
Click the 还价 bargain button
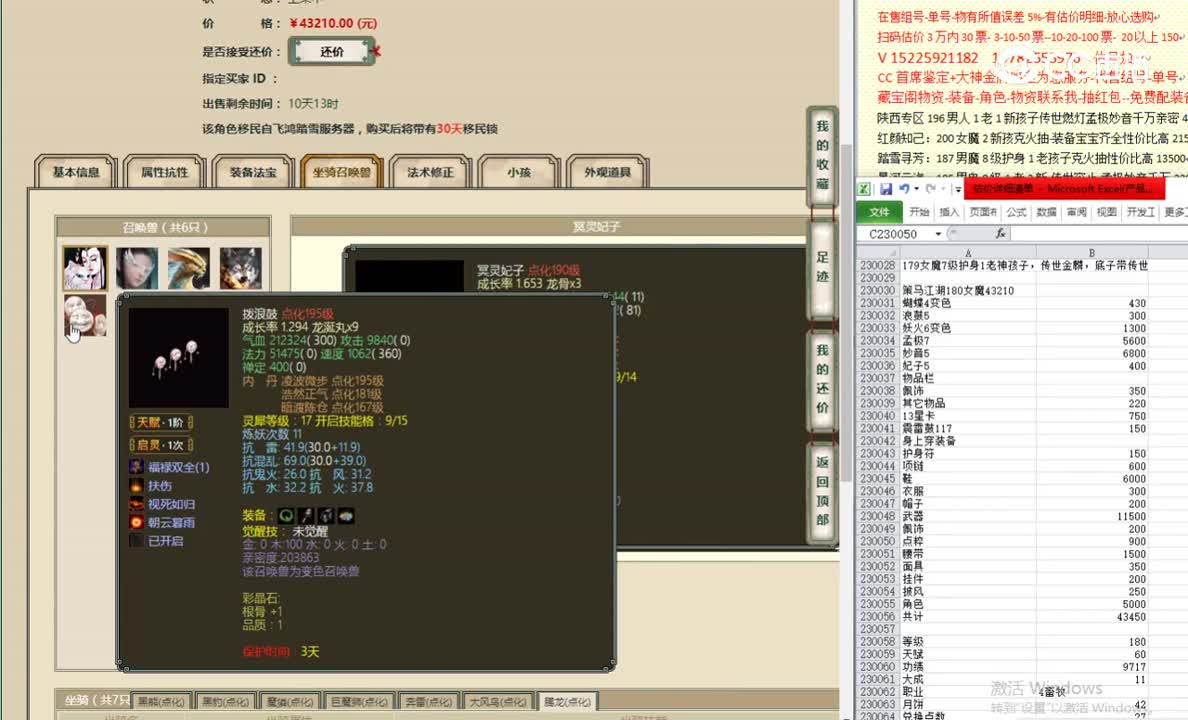[332, 52]
